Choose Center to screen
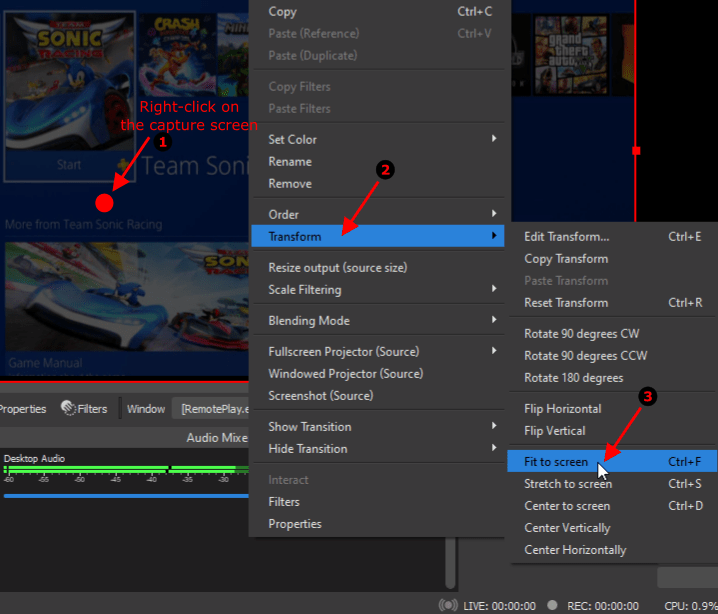 coord(612,506)
